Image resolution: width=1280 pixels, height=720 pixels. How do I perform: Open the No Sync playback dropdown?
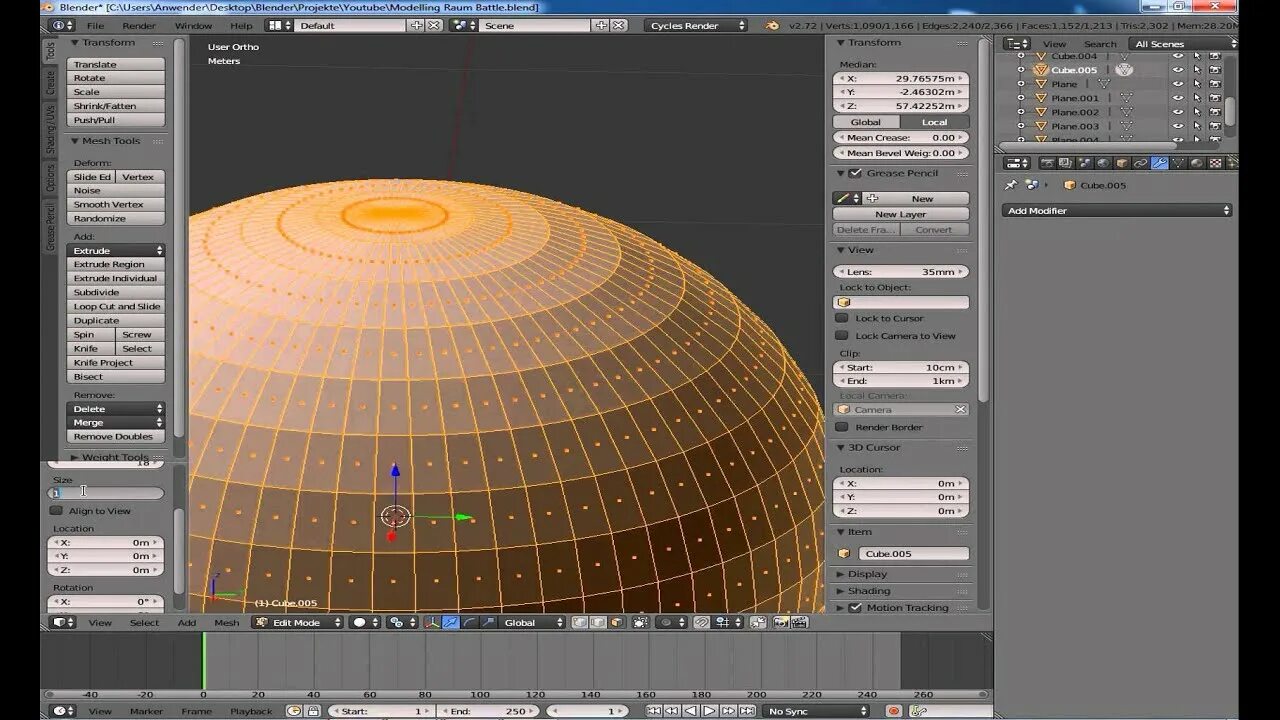pyautogui.click(x=815, y=711)
